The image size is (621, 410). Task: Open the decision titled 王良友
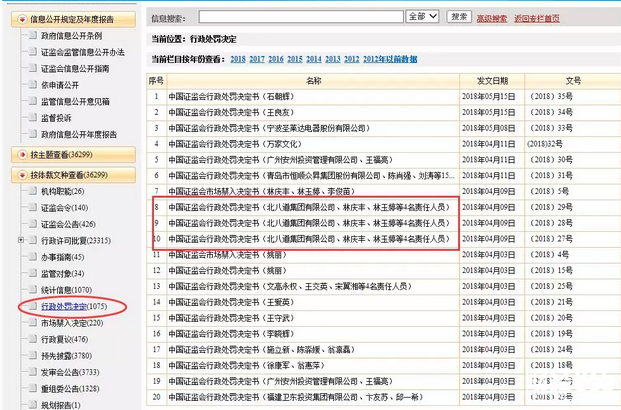(231, 113)
